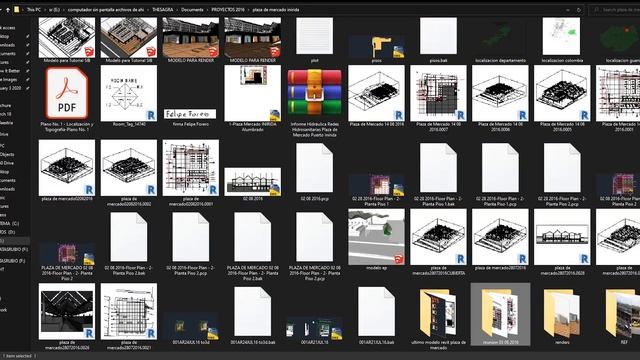Select plaza de mercado02082016.0002 file
This screenshot has width=640, height=360.
coord(129,168)
